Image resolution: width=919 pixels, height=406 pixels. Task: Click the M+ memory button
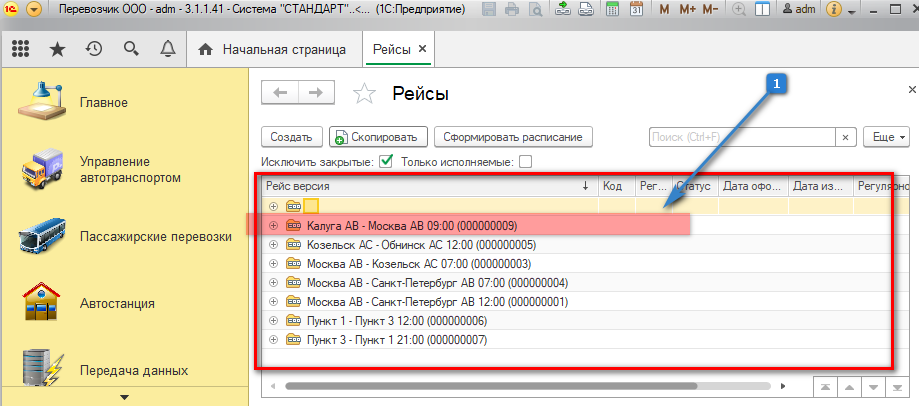pyautogui.click(x=687, y=11)
